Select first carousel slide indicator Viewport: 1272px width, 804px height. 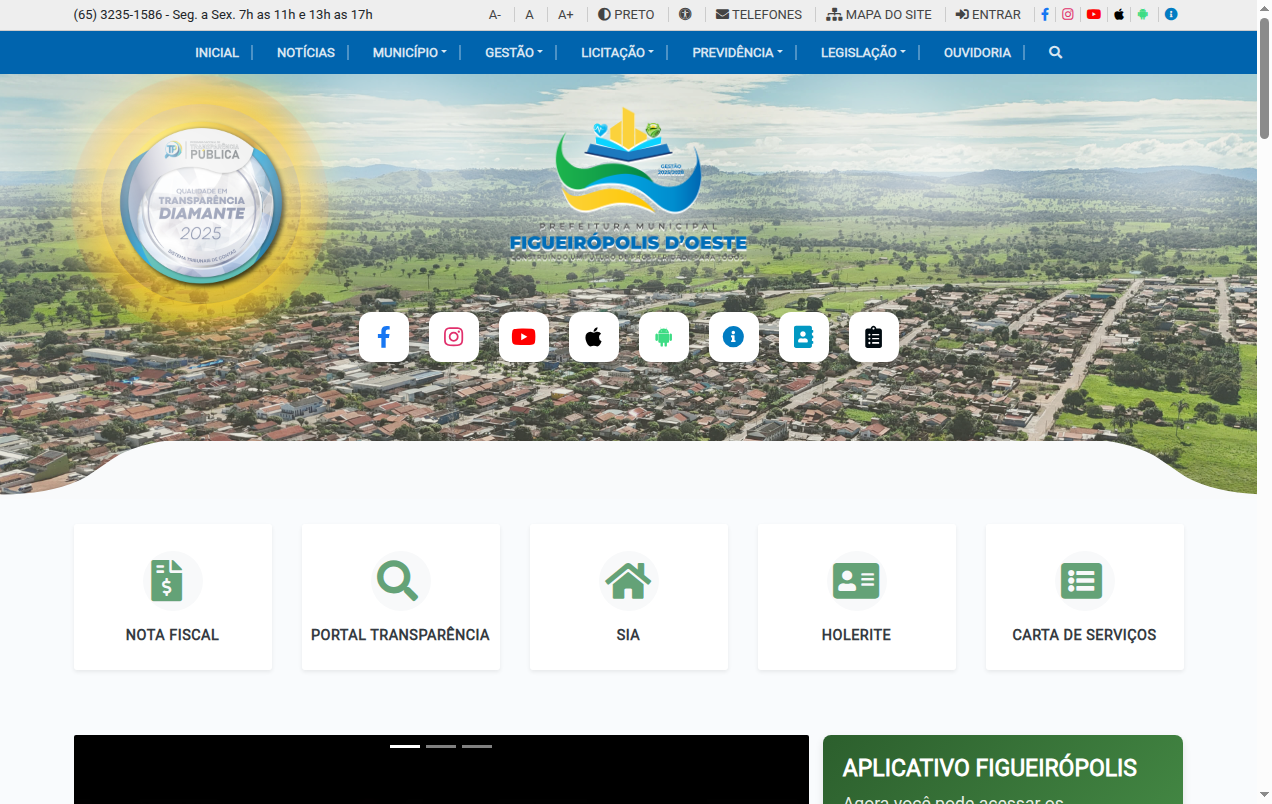(x=405, y=746)
